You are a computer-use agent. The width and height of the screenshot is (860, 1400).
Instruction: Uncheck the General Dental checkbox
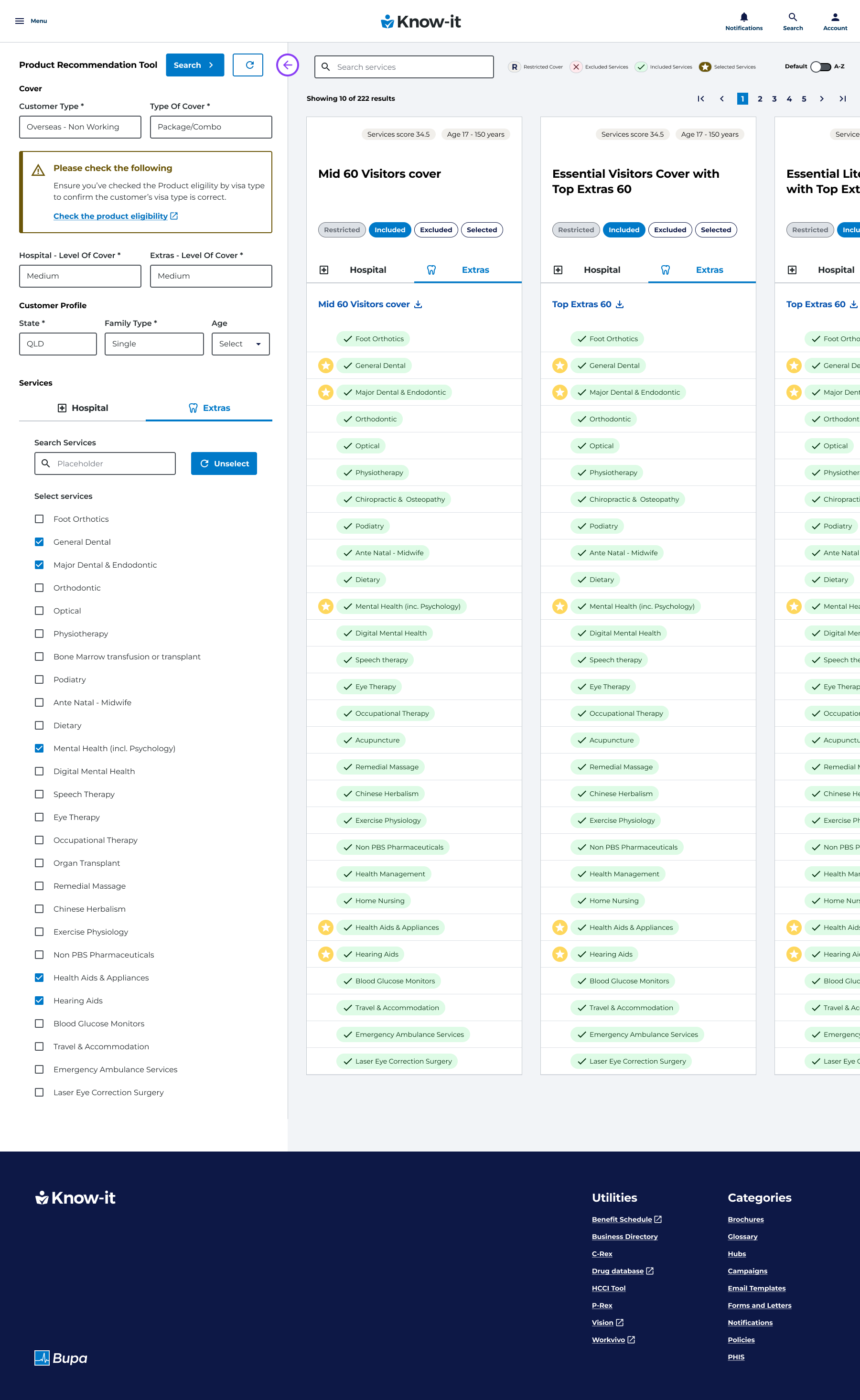click(39, 542)
